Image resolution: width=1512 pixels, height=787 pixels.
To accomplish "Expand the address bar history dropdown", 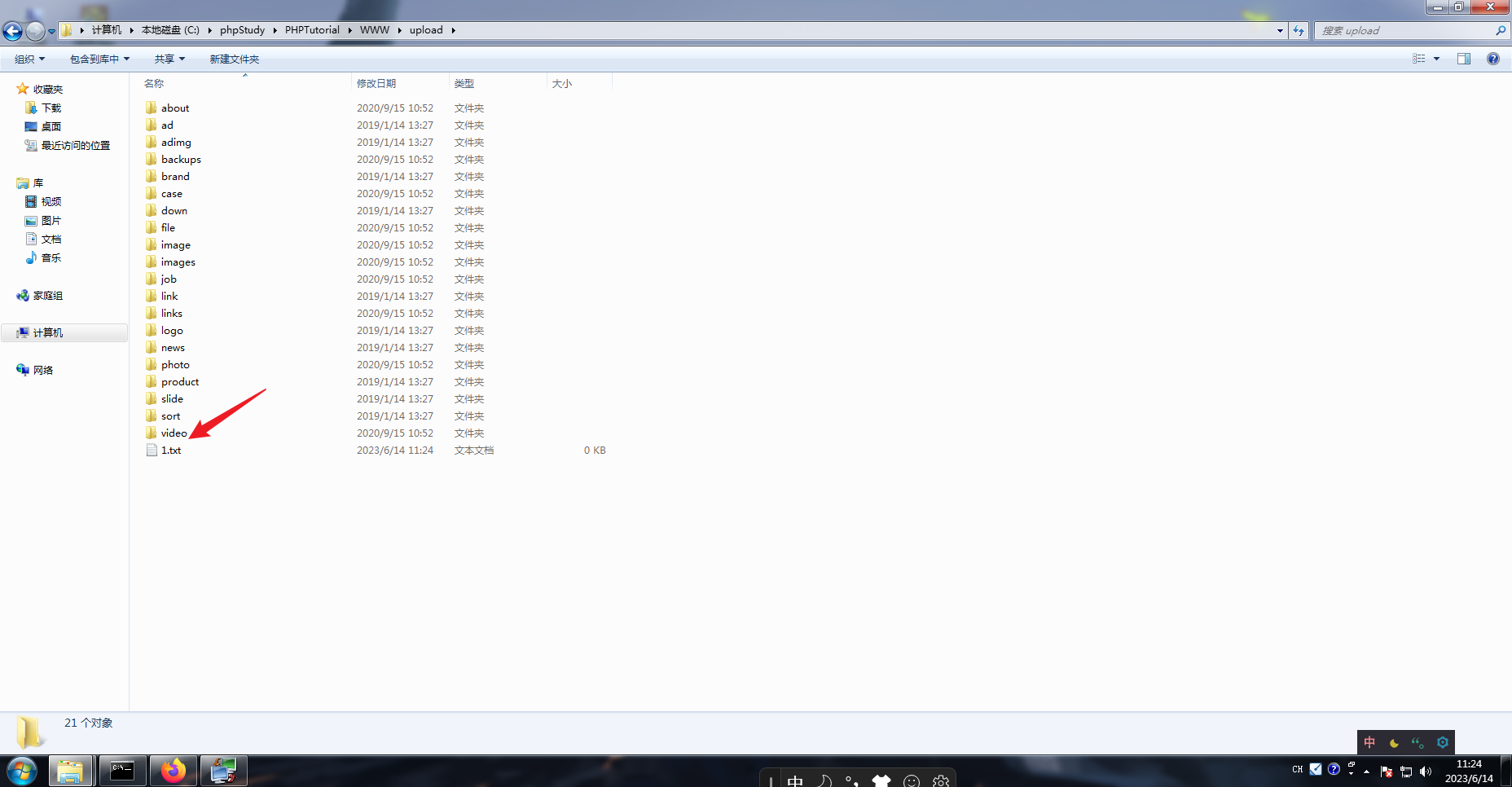I will pyautogui.click(x=1279, y=30).
